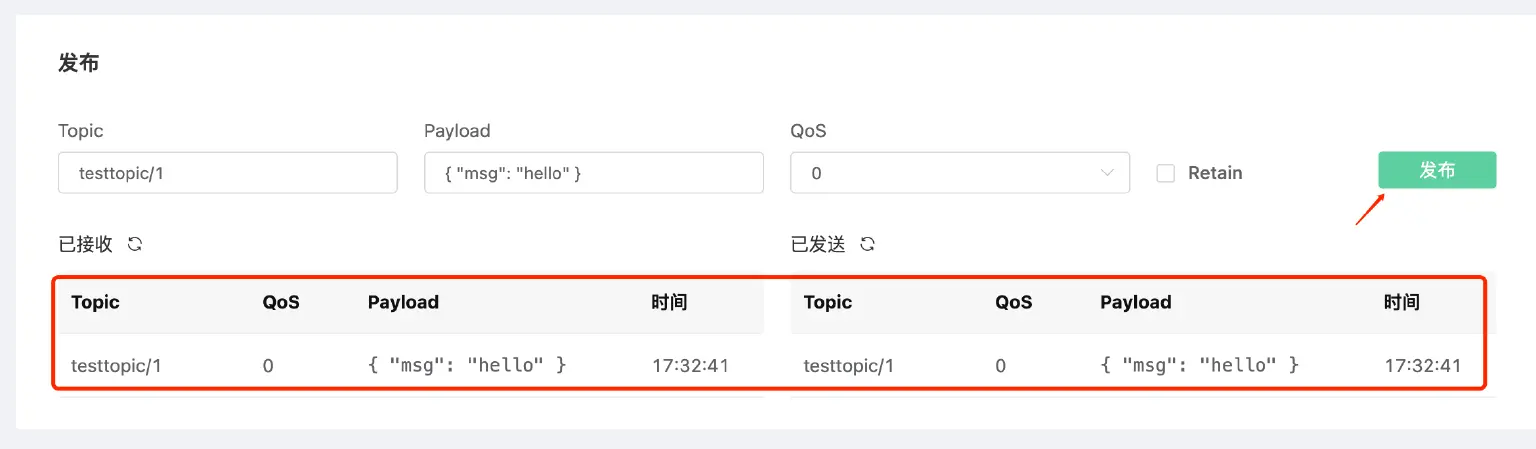Click the 发布 section heading
The image size is (1536, 449).
coord(79,63)
